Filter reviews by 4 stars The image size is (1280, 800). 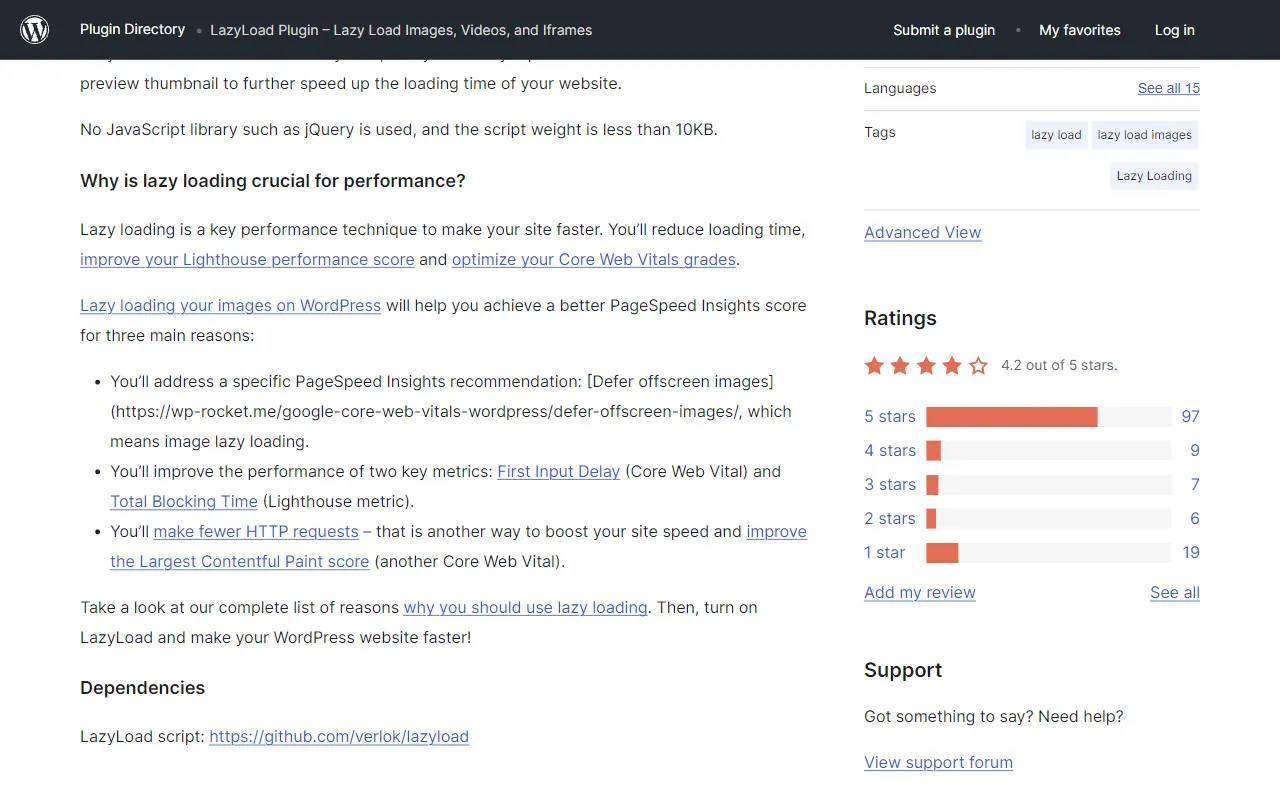pos(890,450)
